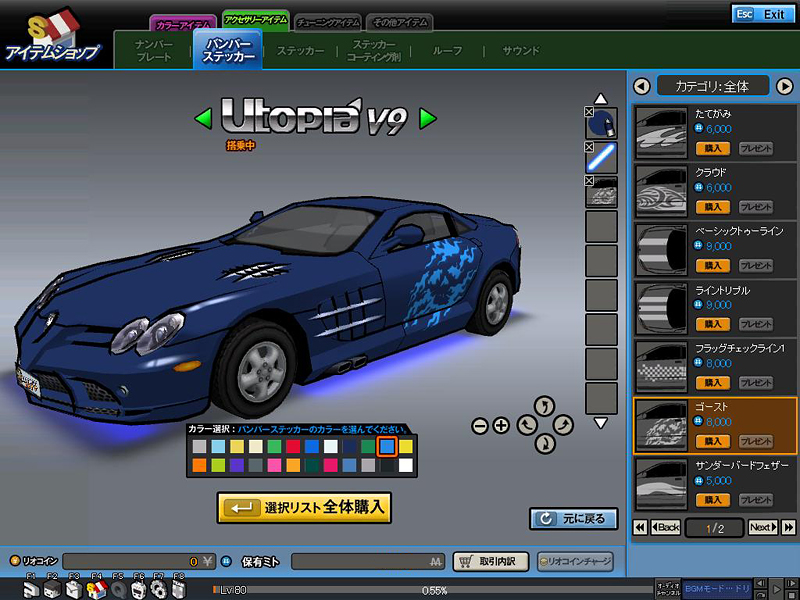The height and width of the screenshot is (600, 800).
Task: Switch to previous car with green arrow
Action: coord(203,118)
